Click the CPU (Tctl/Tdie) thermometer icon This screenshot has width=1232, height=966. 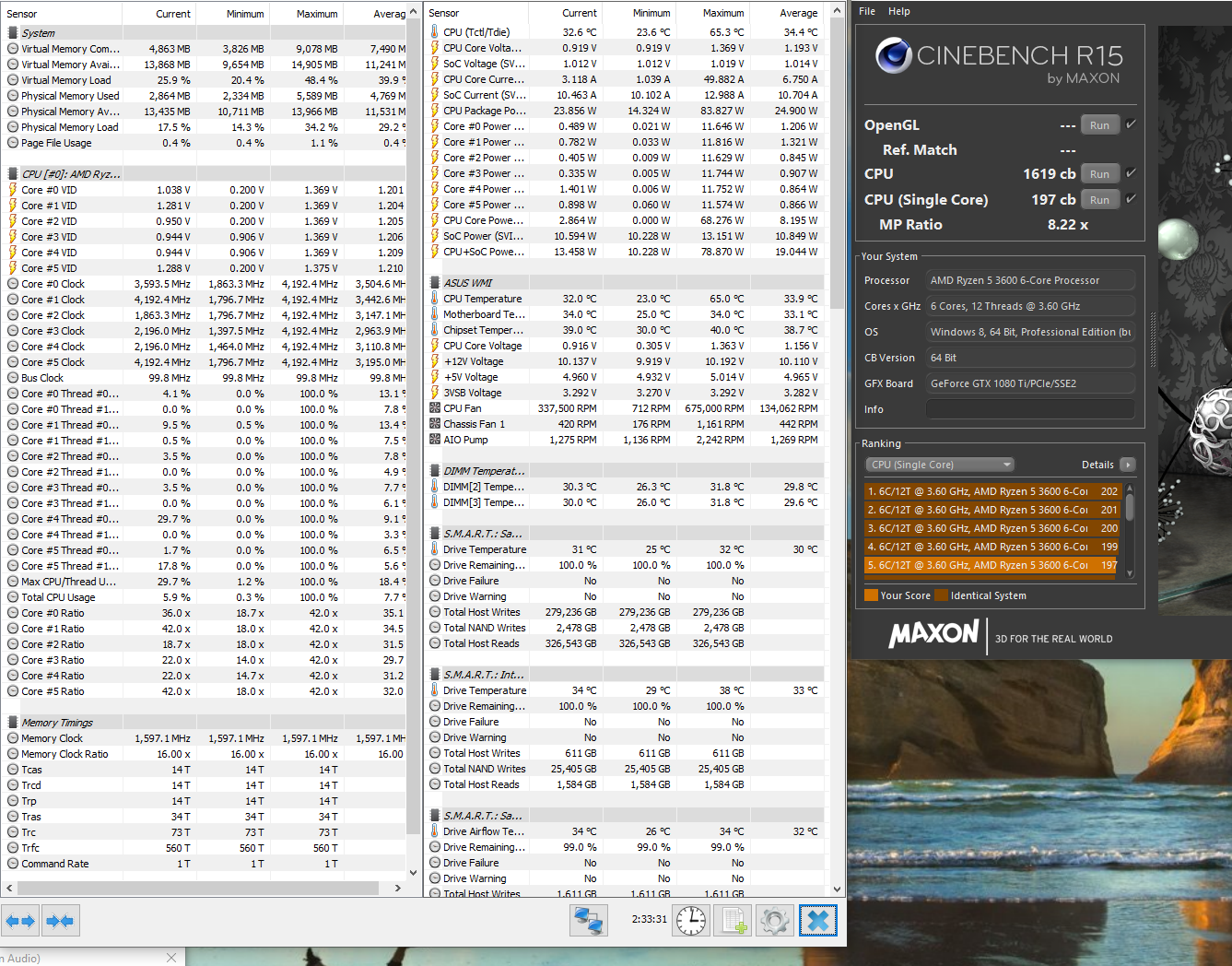coord(435,31)
